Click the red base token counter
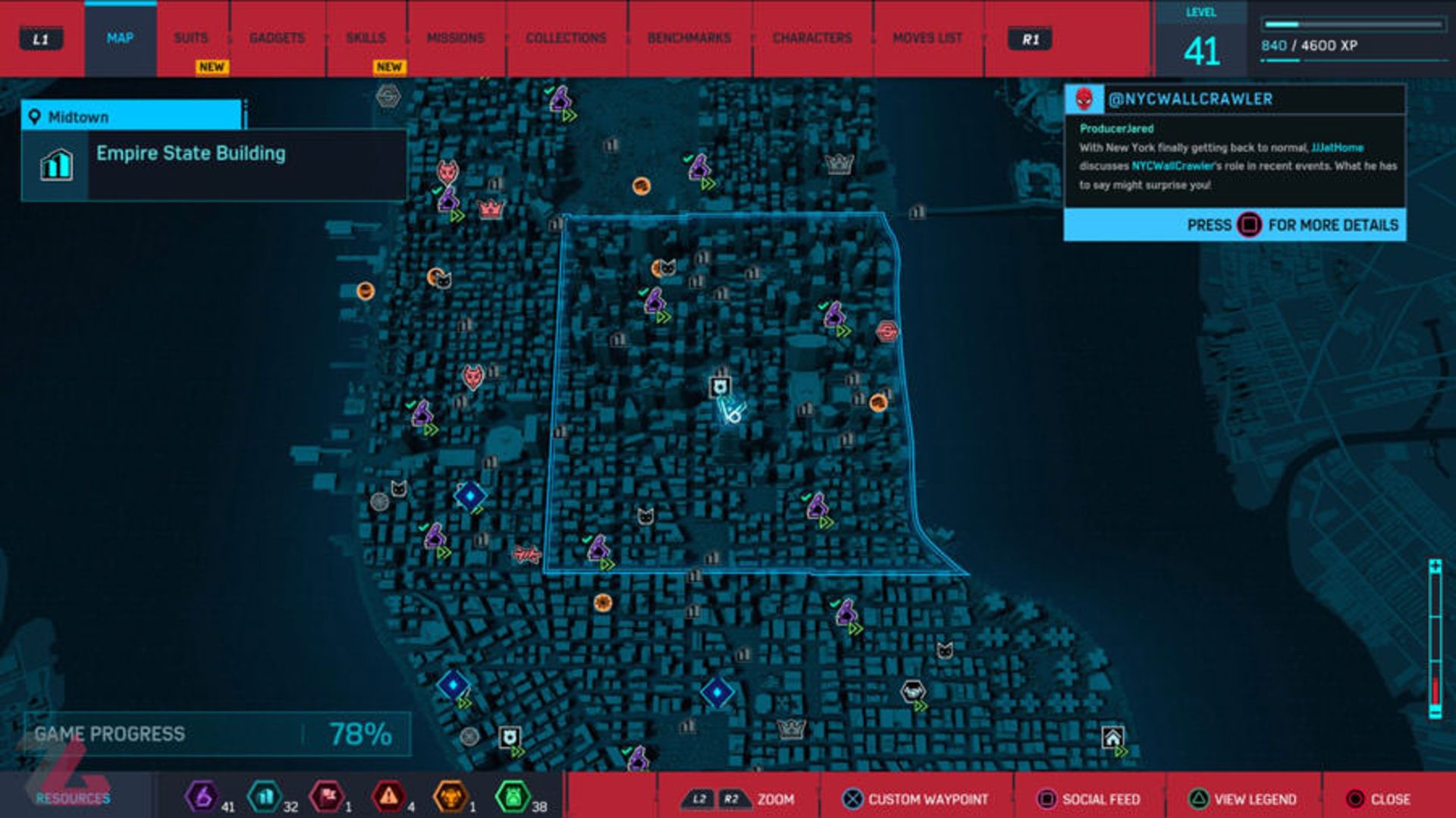Screen dimensions: 1456x818 (x=331, y=797)
